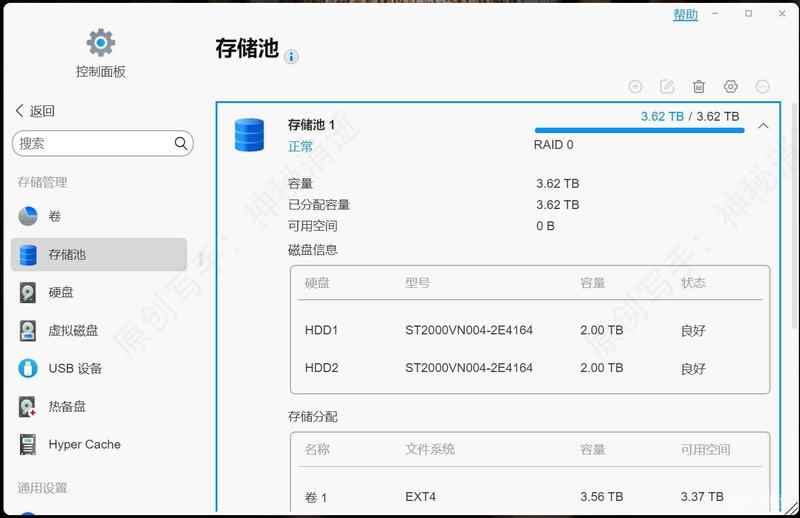The height and width of the screenshot is (518, 800).
Task: Select 虚拟磁盘 in the sidebar menu
Action: pyautogui.click(x=99, y=331)
